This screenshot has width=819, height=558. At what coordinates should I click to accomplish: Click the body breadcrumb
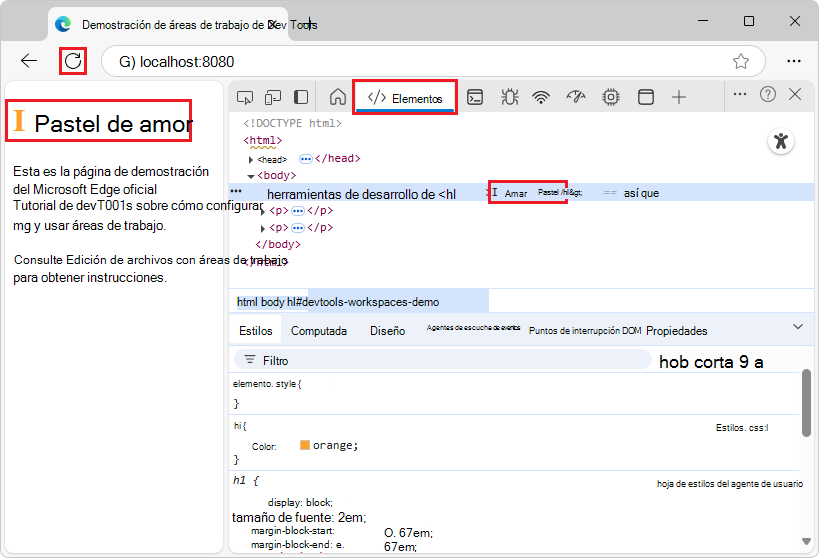click(x=273, y=302)
